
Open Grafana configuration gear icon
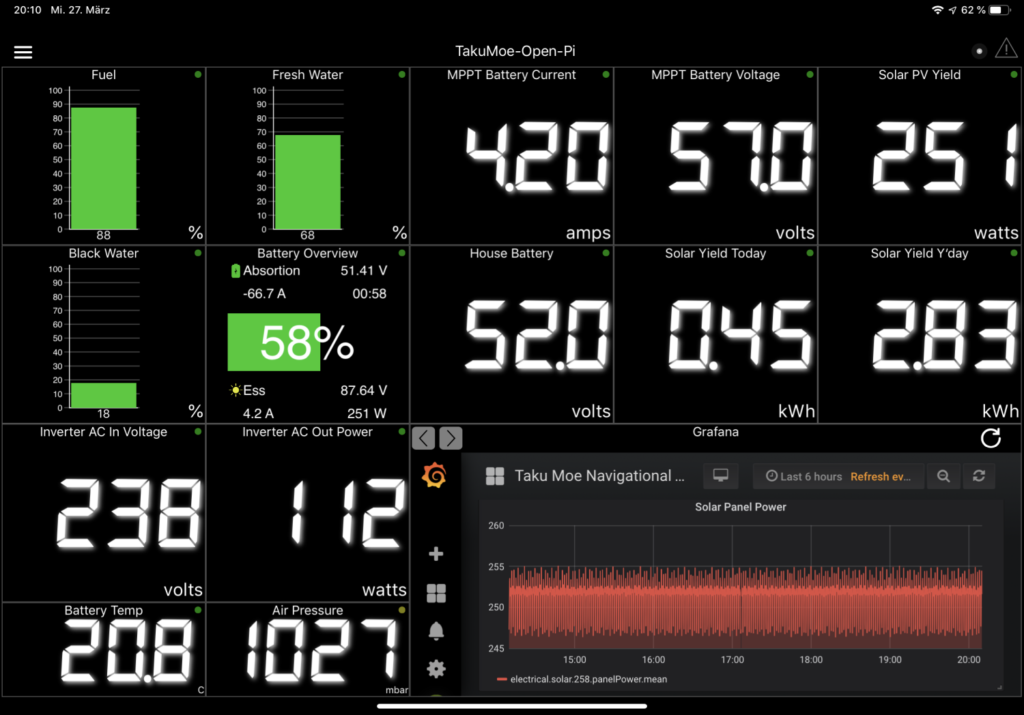[435, 668]
